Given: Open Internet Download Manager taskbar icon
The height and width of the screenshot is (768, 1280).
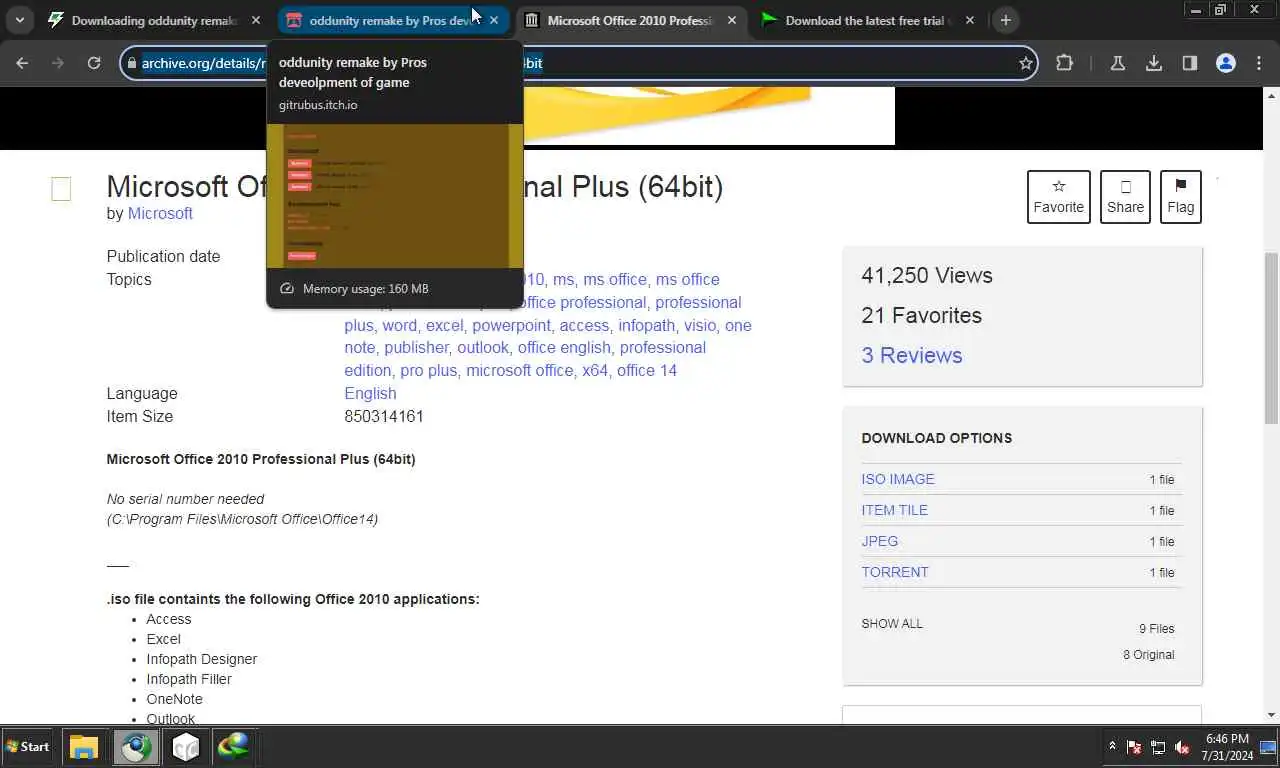Looking at the screenshot, I should point(234,747).
